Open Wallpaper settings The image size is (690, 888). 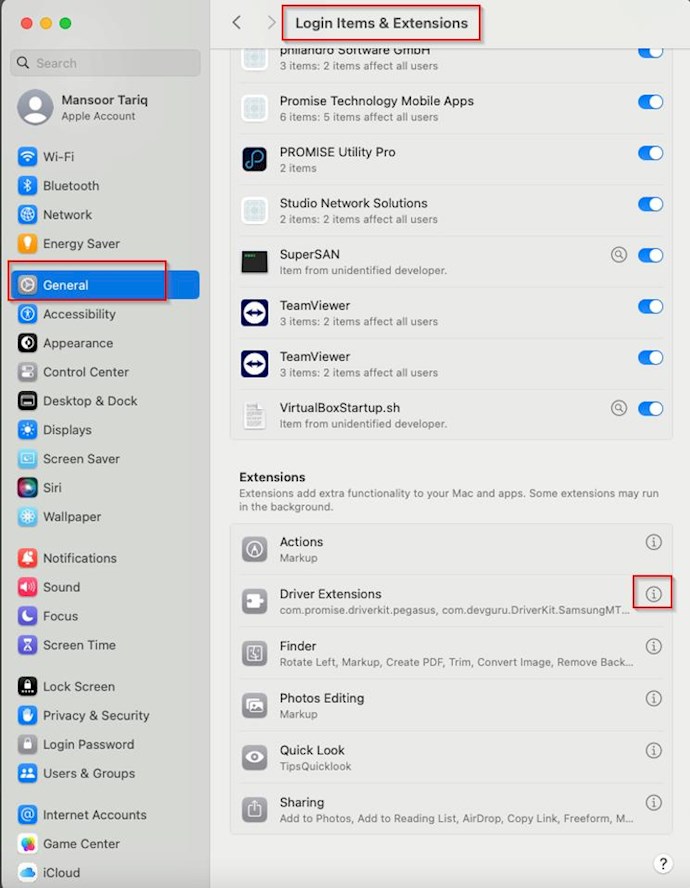[59, 516]
